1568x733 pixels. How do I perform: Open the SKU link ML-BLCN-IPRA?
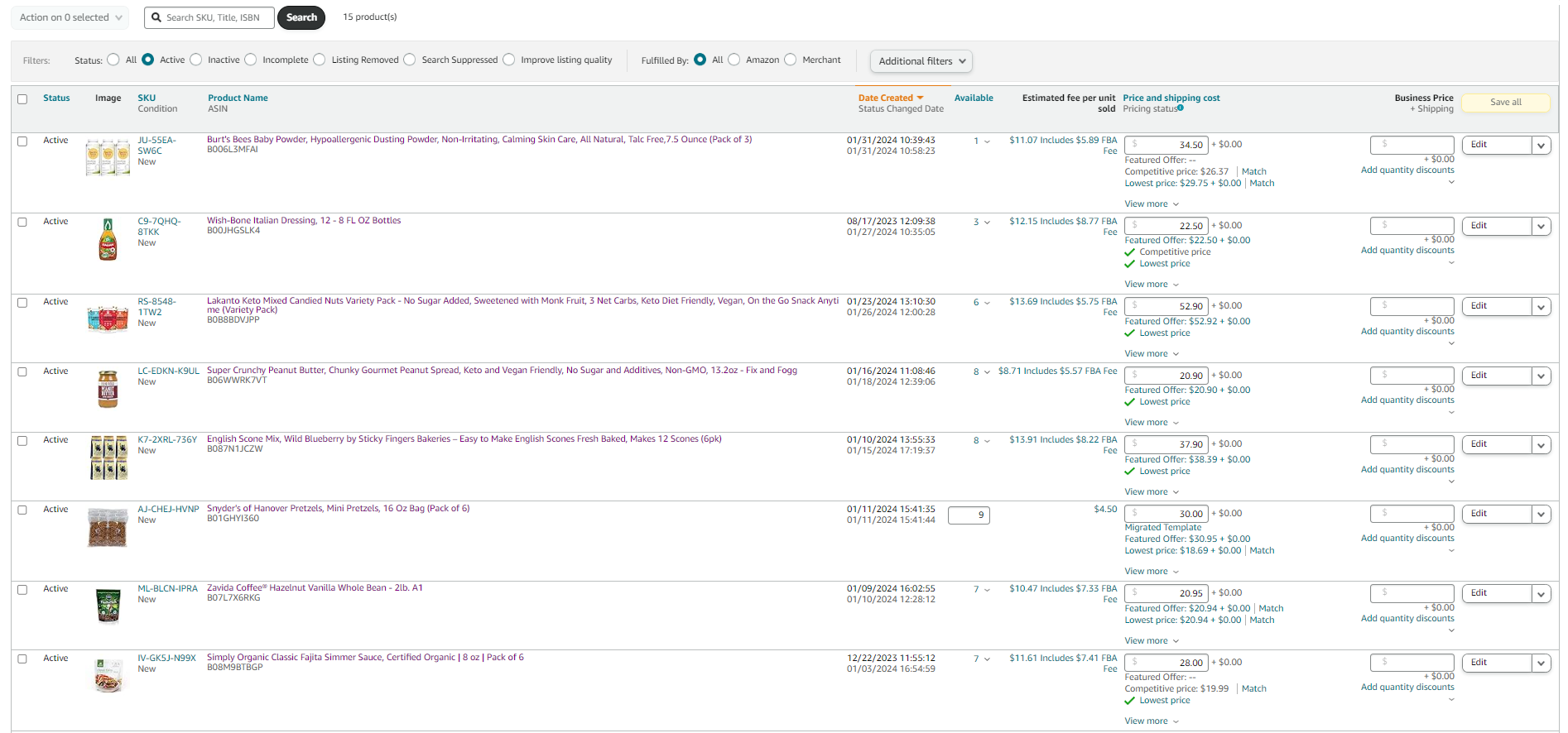click(167, 589)
